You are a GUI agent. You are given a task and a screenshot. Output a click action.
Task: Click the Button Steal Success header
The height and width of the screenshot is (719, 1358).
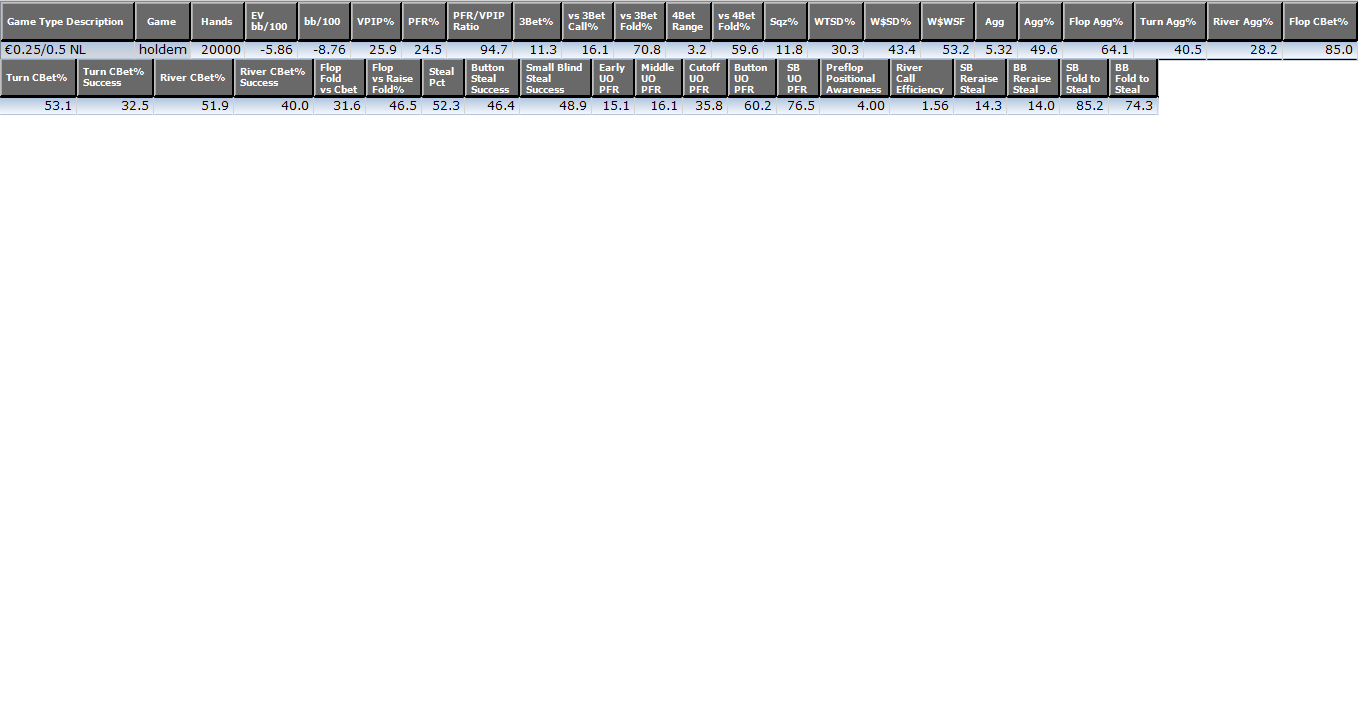(x=492, y=77)
